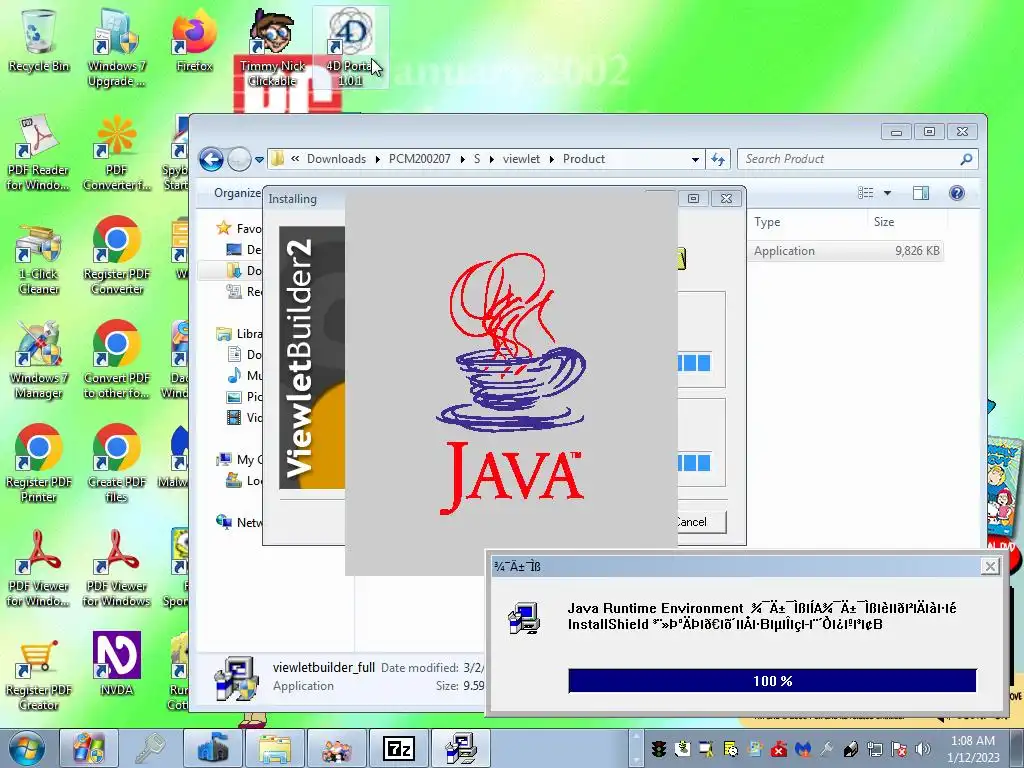This screenshot has height=768, width=1024.
Task: Select the NVDA desktop shortcut
Action: click(116, 664)
